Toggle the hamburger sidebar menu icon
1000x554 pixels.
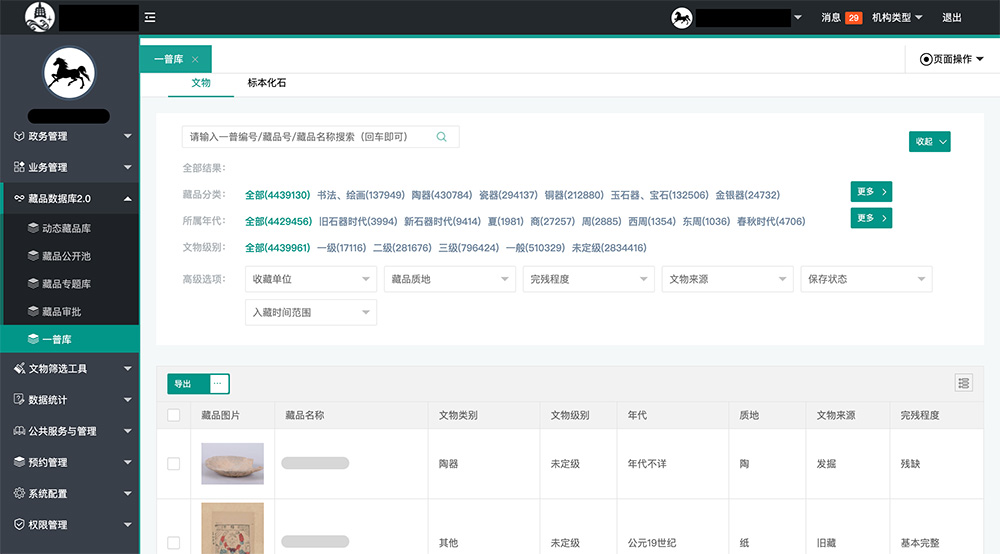(150, 17)
